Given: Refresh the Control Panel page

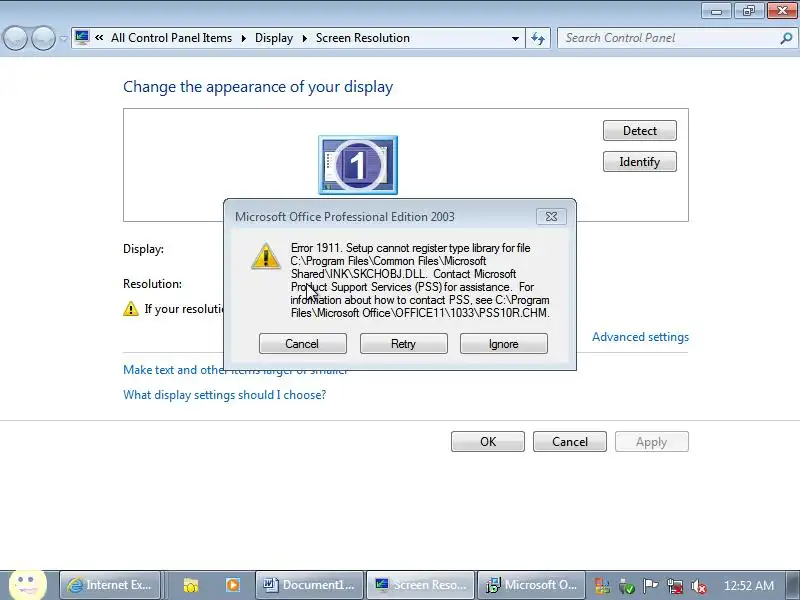Looking at the screenshot, I should tap(538, 38).
